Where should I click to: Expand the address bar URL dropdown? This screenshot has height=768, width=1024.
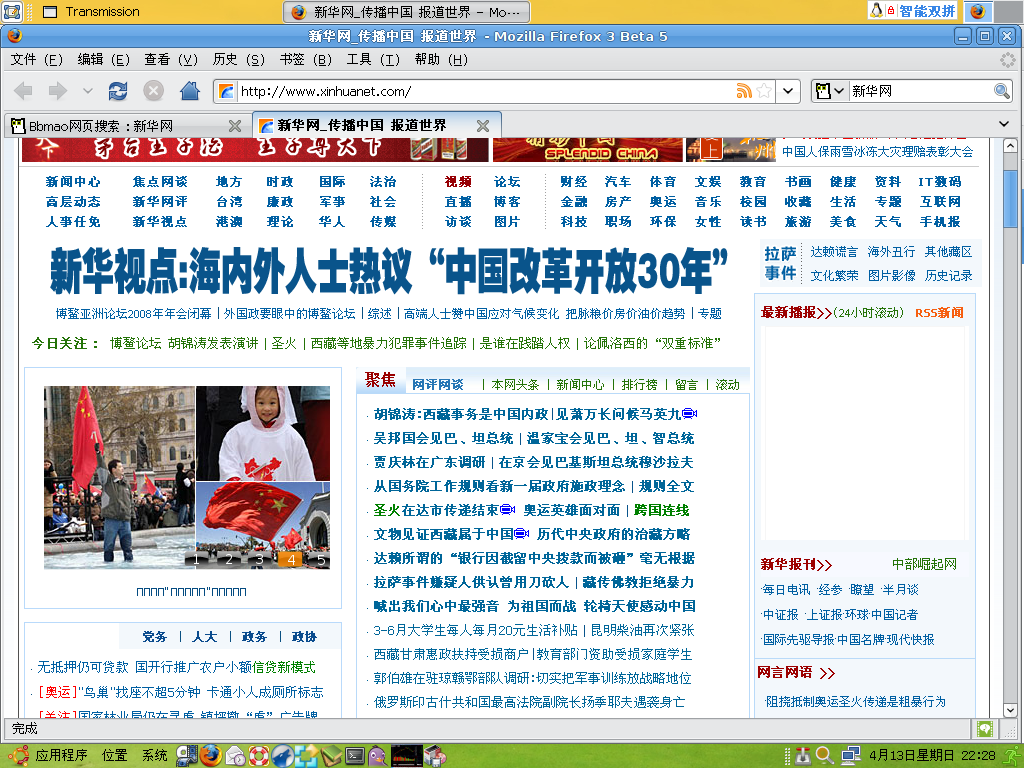tap(788, 91)
